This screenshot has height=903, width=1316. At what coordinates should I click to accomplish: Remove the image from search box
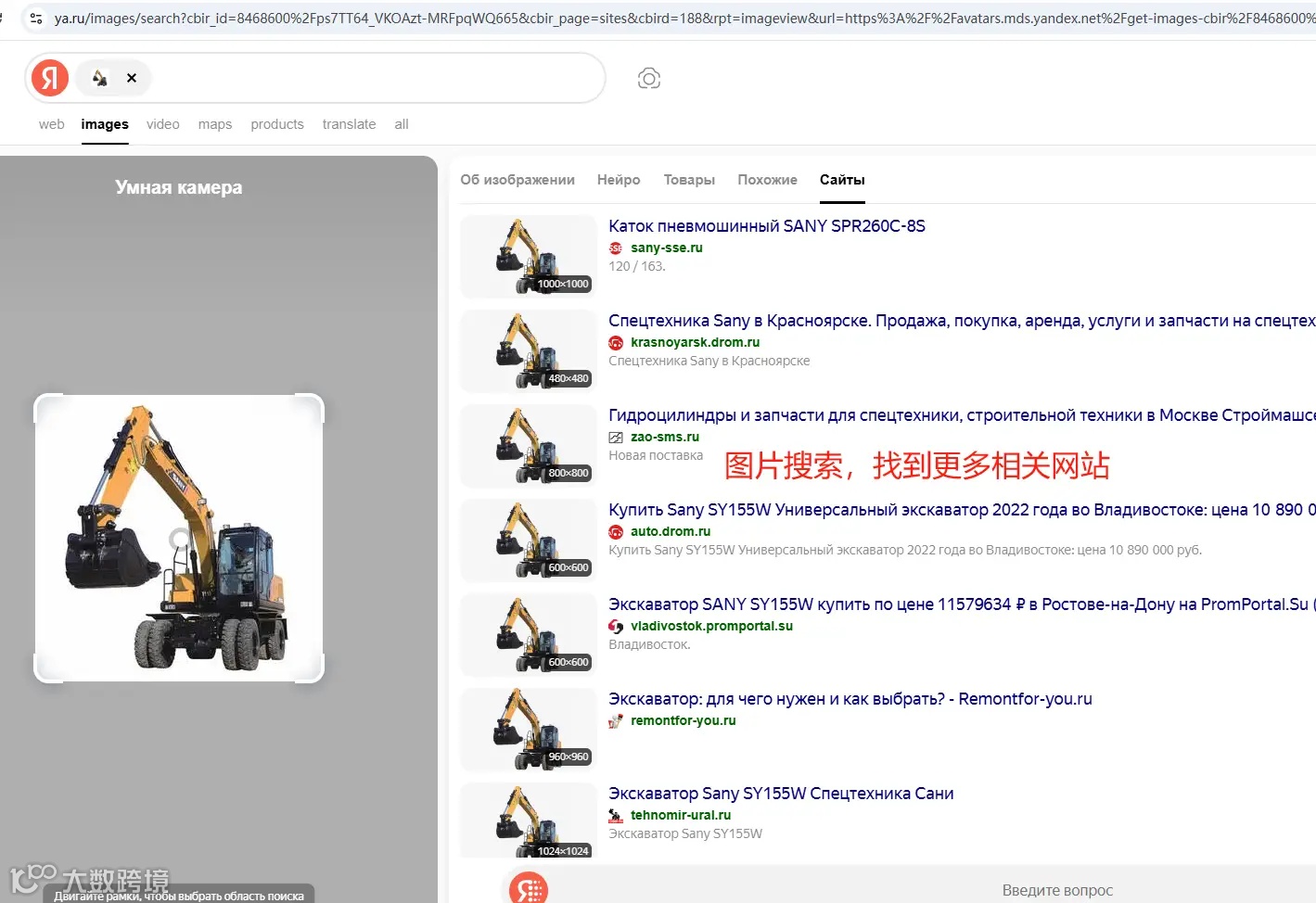[132, 78]
